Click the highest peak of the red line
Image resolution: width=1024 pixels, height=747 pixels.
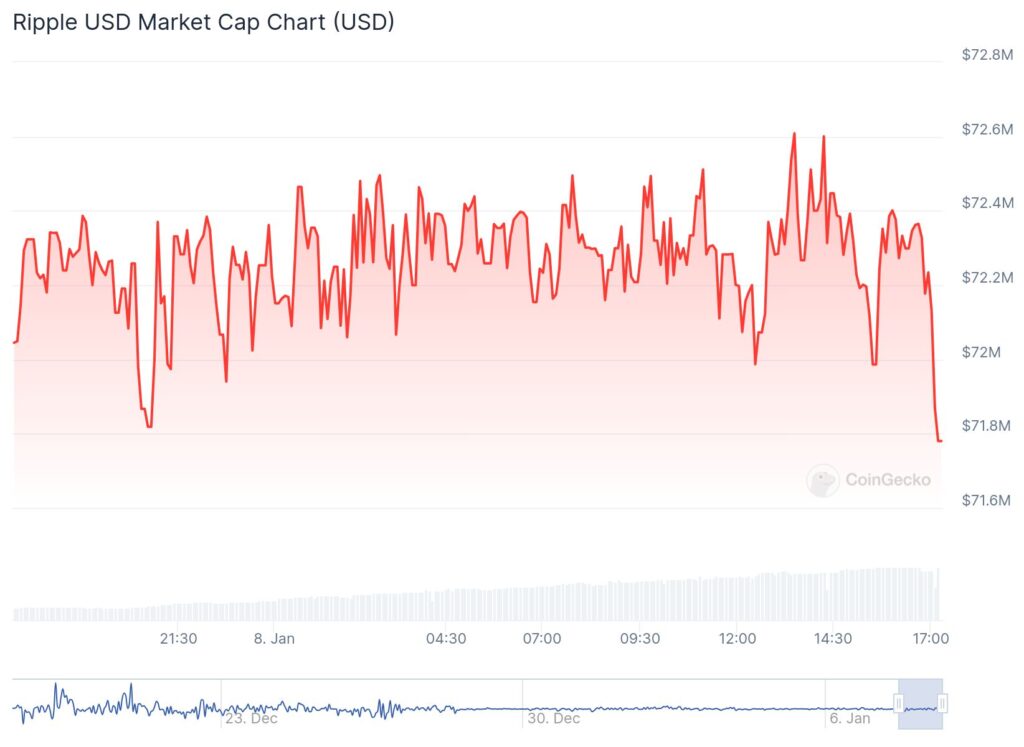pyautogui.click(x=794, y=133)
